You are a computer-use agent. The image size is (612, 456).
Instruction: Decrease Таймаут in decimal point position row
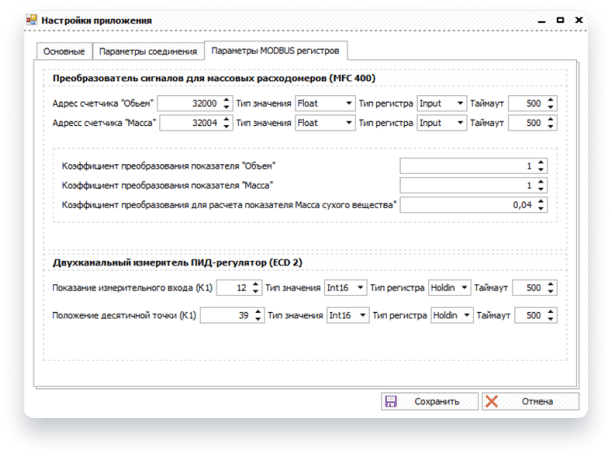[x=551, y=319]
